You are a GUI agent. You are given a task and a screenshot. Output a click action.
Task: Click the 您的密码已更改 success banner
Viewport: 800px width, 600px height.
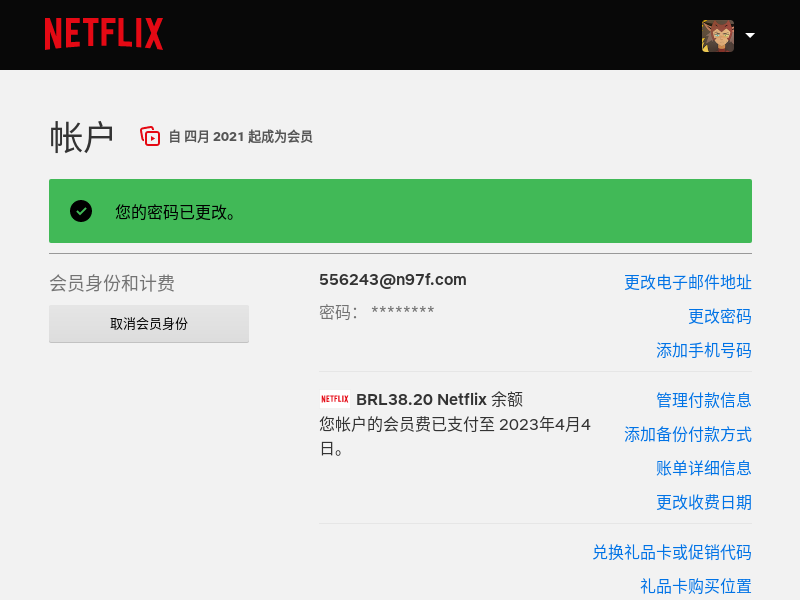401,211
